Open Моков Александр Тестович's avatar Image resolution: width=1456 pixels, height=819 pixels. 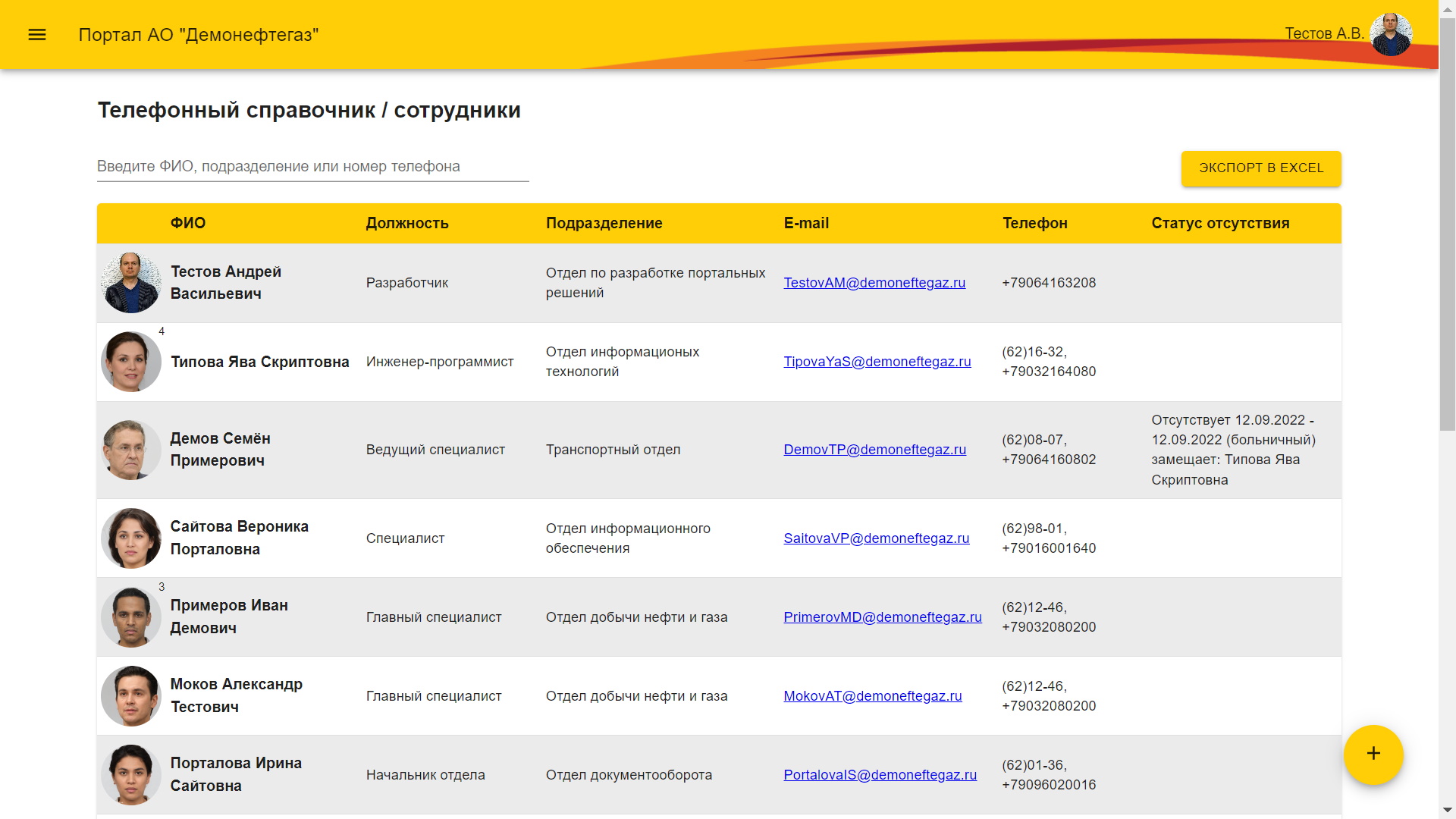click(130, 696)
